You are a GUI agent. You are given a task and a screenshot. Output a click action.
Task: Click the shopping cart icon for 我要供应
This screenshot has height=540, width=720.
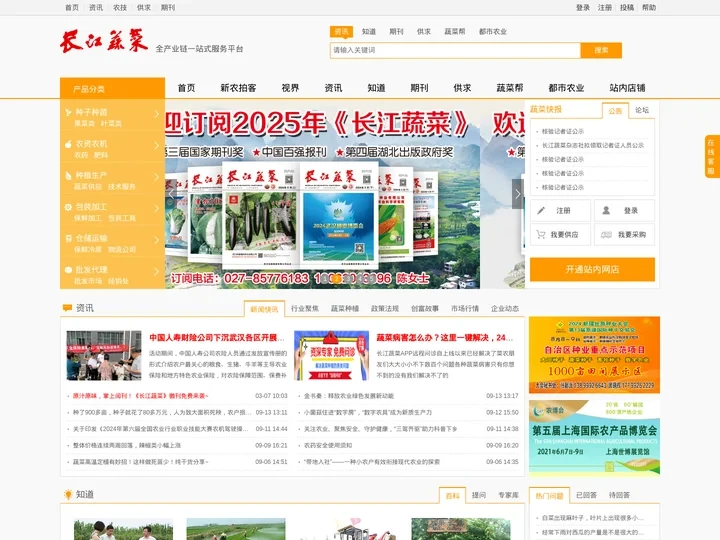[540, 235]
